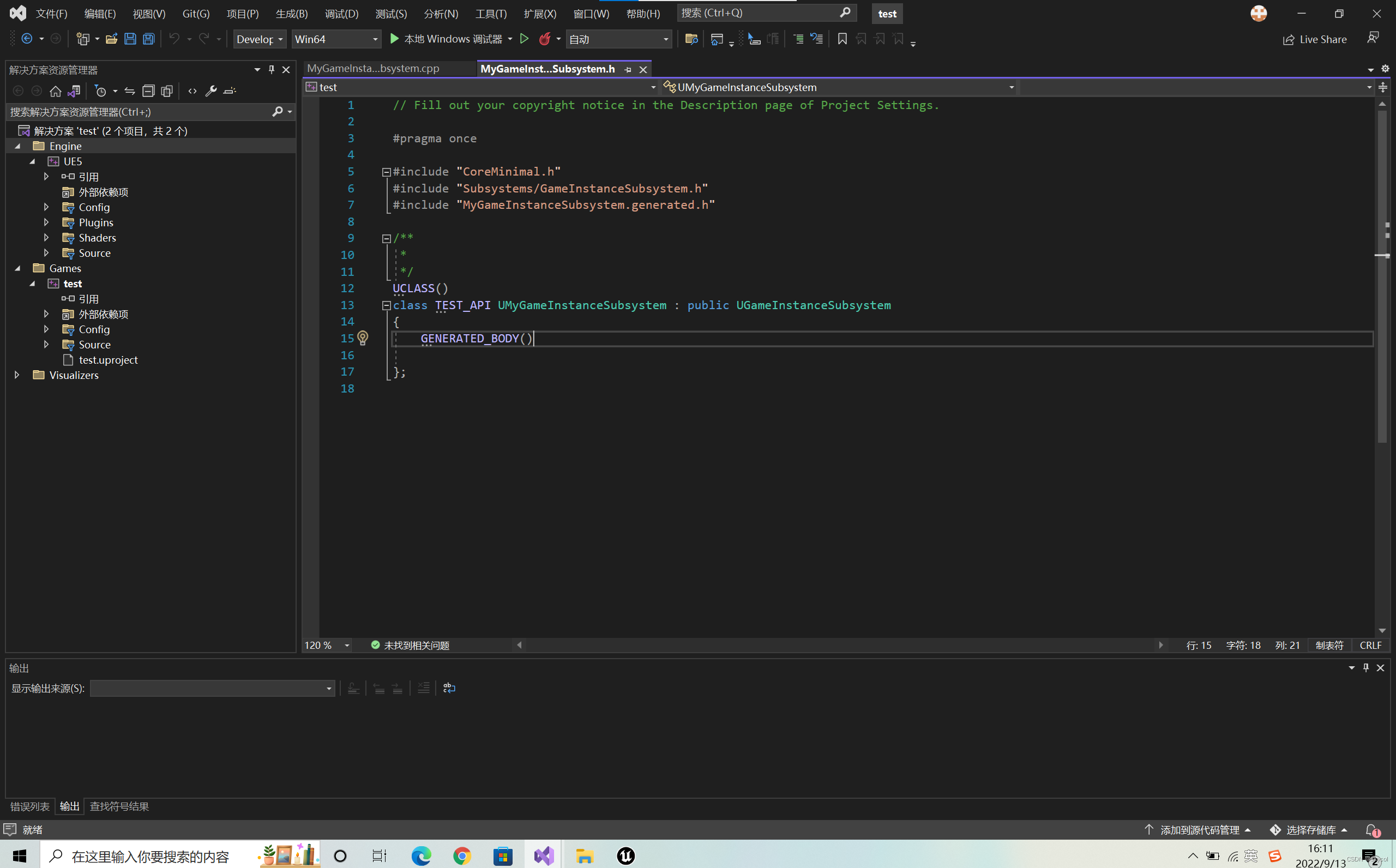Open Live Share
1396x868 pixels.
(1315, 39)
